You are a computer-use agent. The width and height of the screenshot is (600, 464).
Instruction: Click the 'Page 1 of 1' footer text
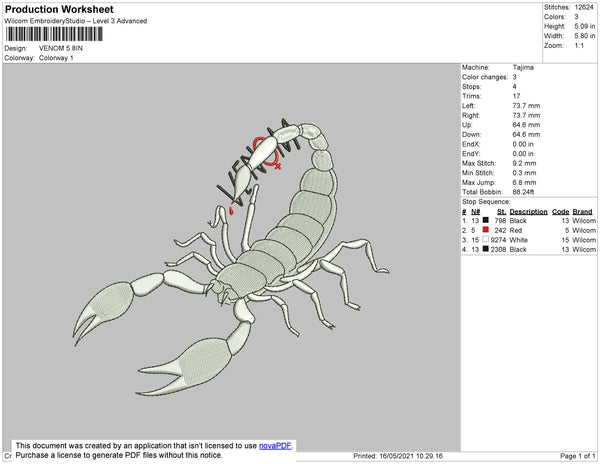tap(577, 456)
